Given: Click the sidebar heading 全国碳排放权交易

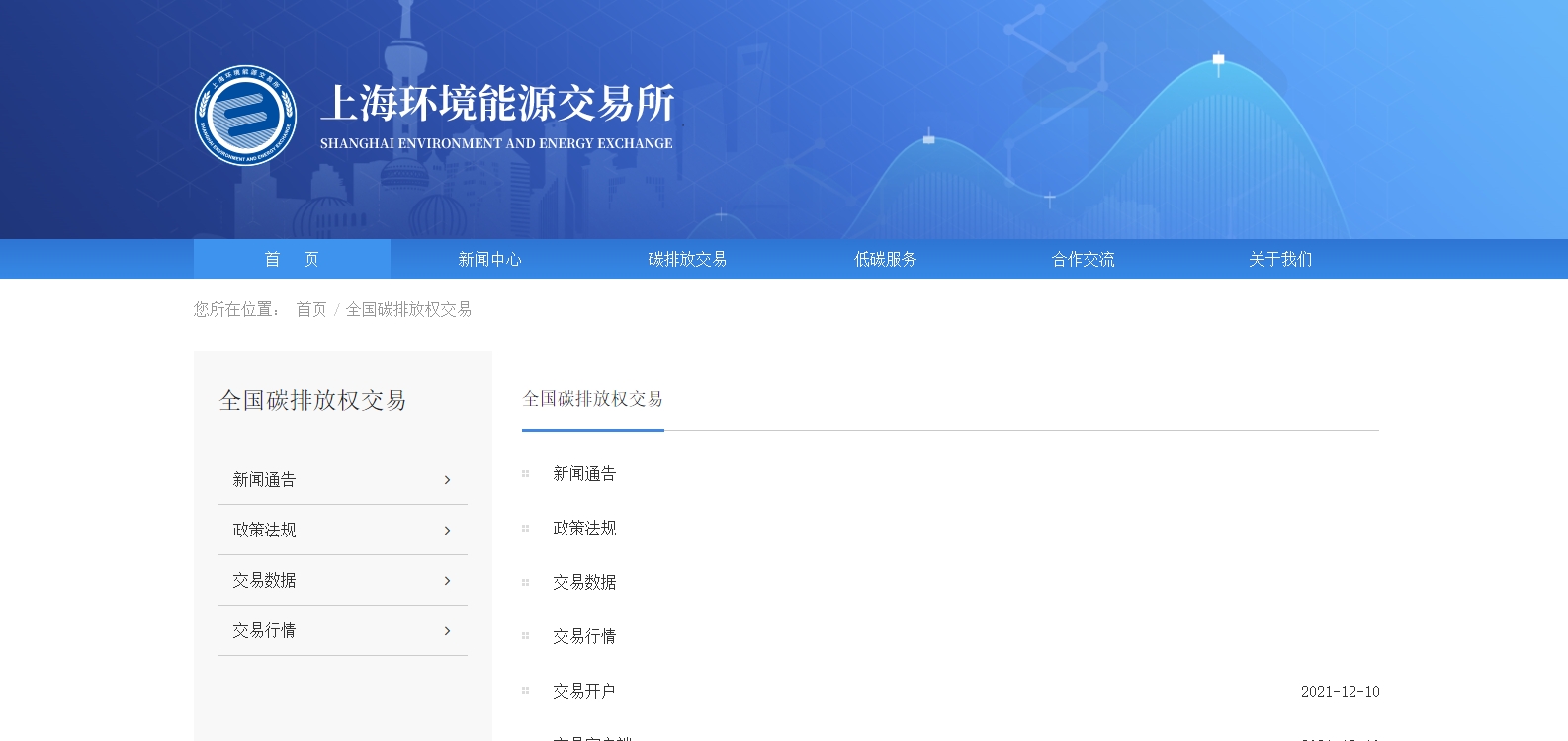Looking at the screenshot, I should [312, 400].
